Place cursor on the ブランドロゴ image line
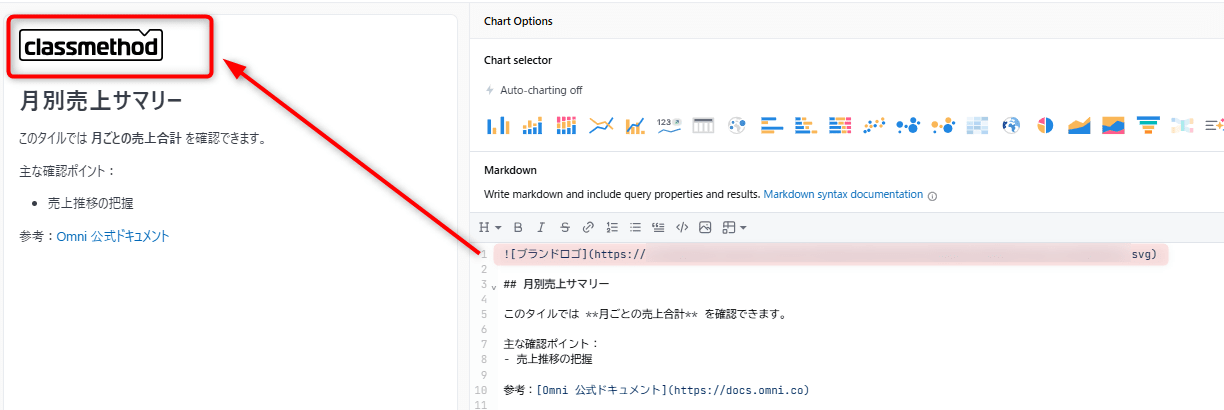The image size is (1224, 410). tap(830, 255)
